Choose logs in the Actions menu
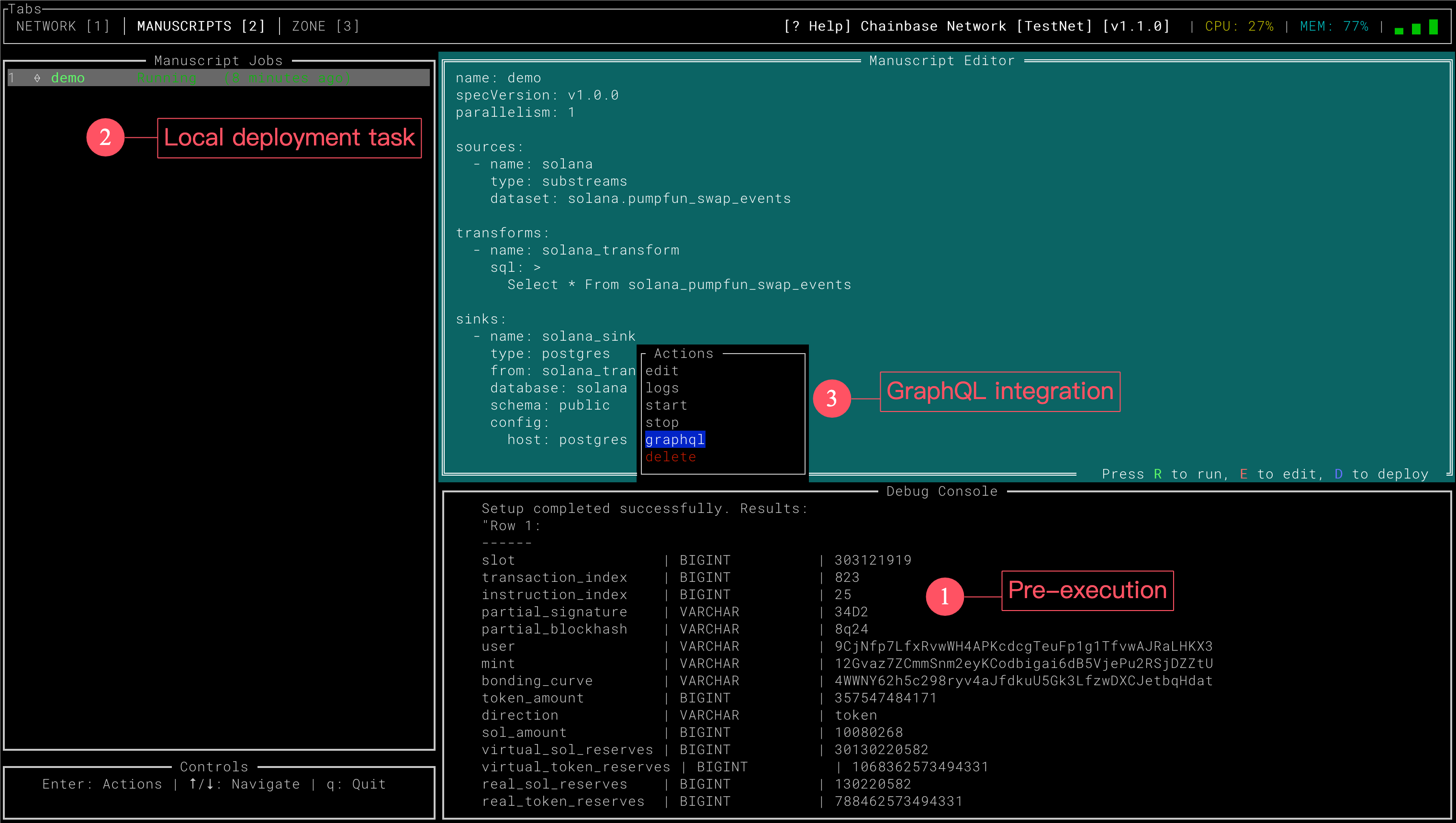 [x=661, y=389]
